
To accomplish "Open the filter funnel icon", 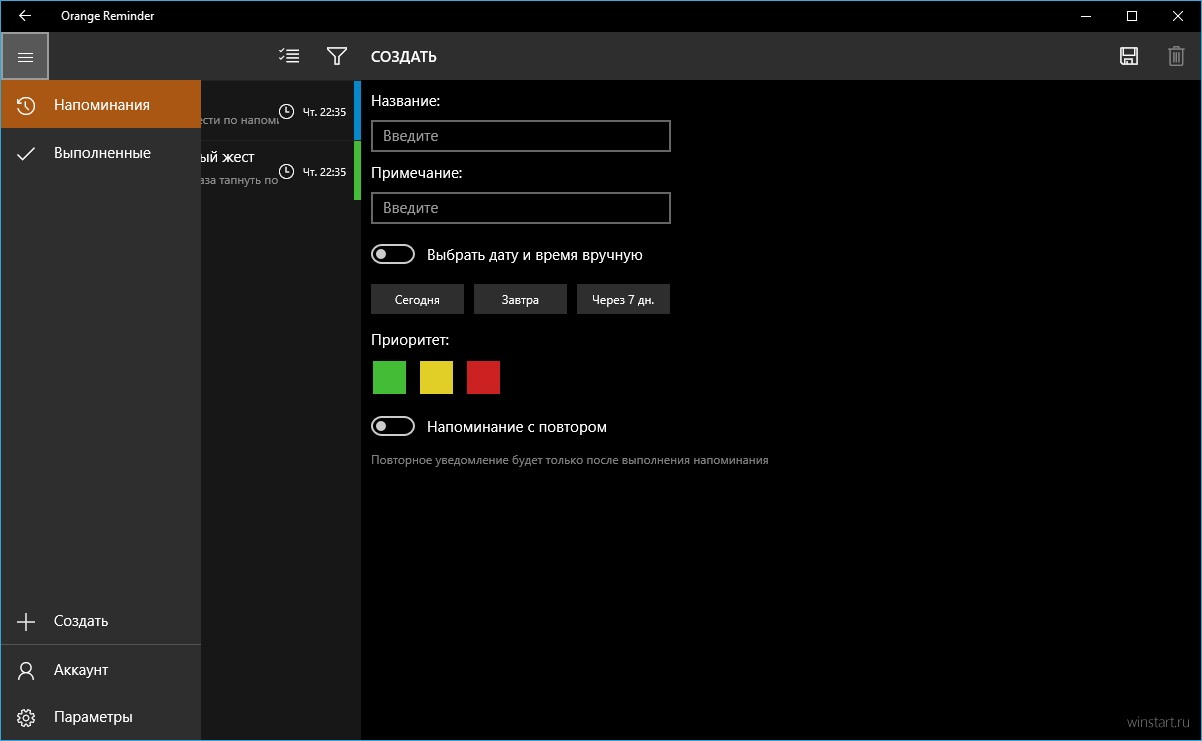I will pyautogui.click(x=337, y=56).
